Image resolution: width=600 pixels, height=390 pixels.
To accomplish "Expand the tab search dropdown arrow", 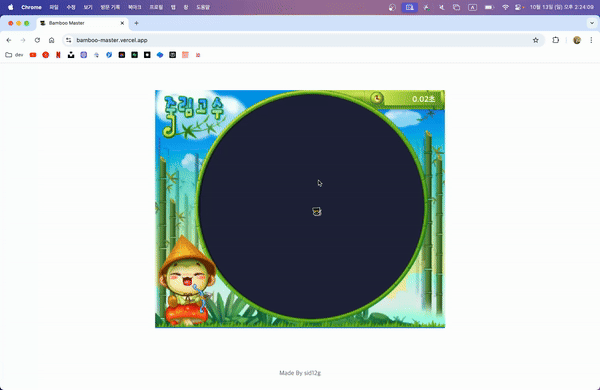I will coord(592,23).
